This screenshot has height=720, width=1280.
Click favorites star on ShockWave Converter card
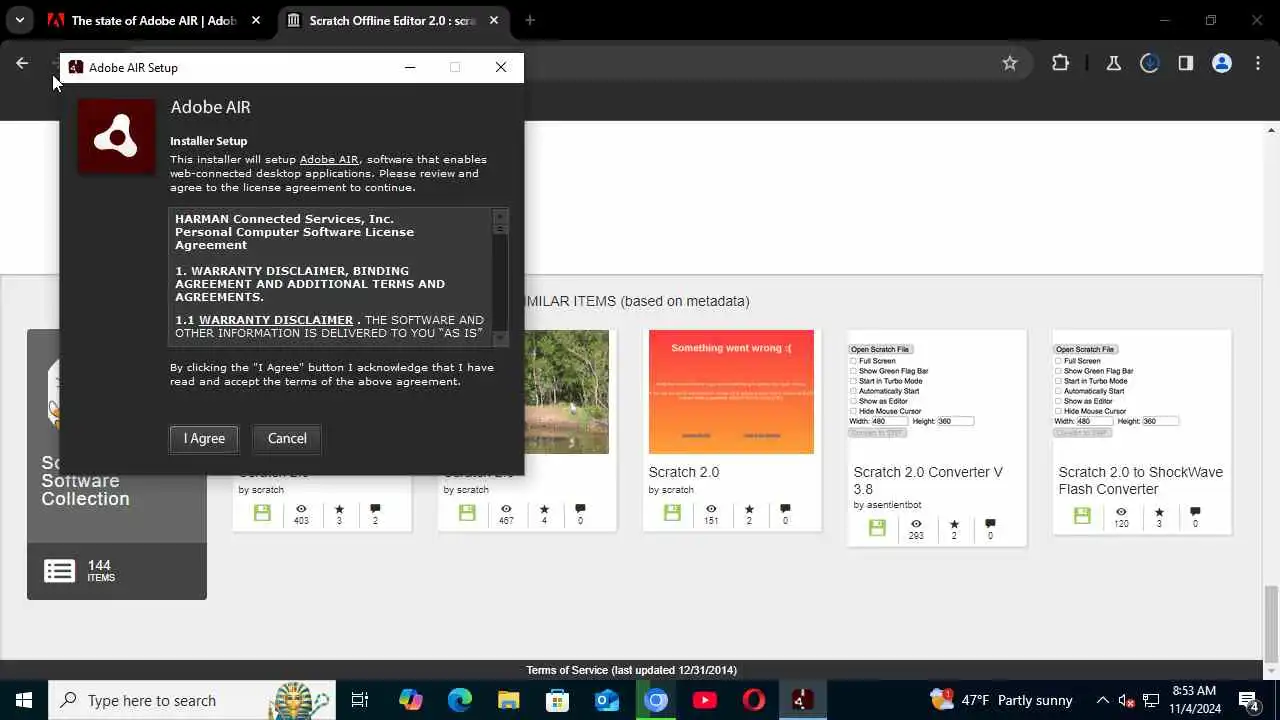1159,512
